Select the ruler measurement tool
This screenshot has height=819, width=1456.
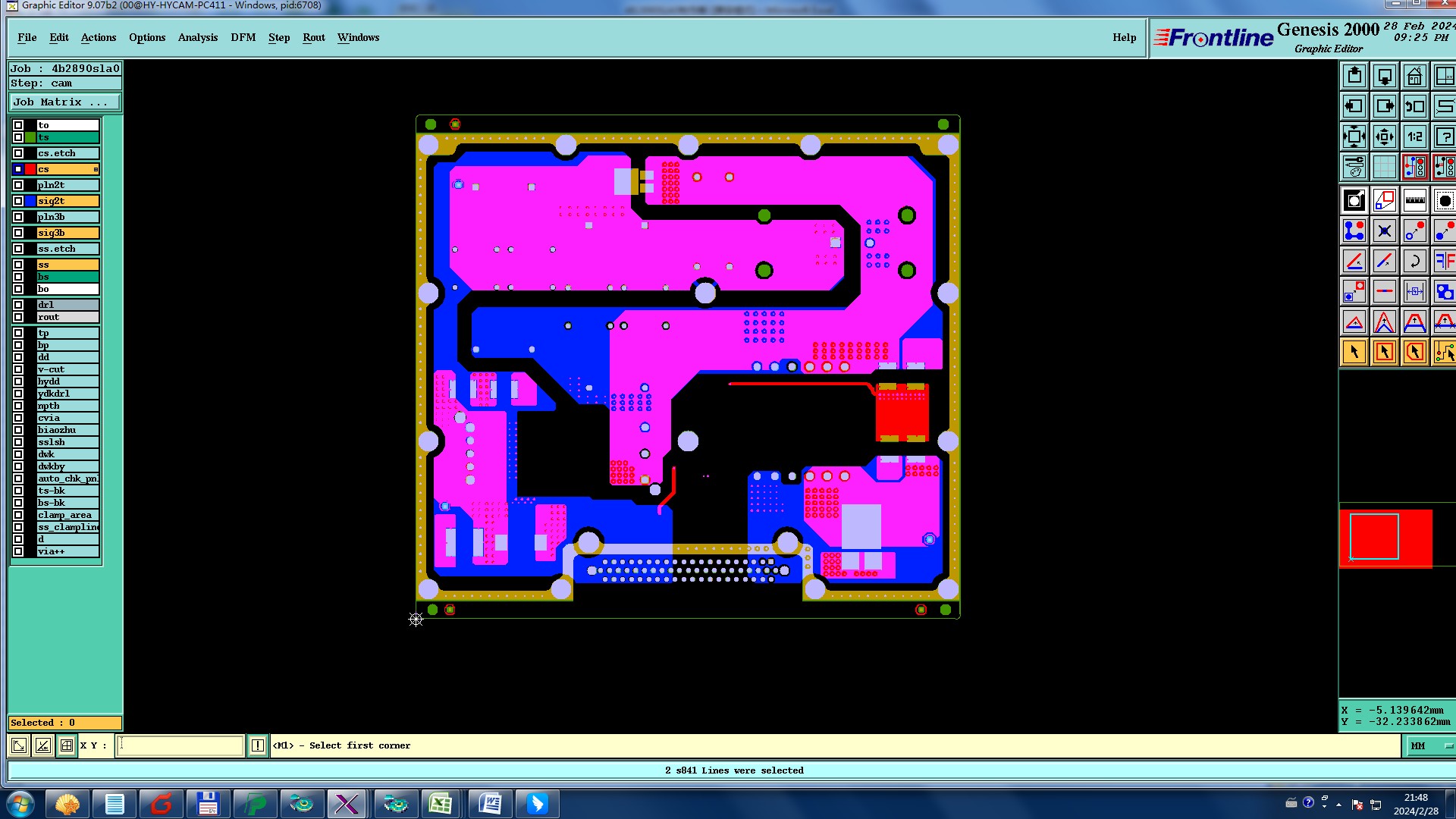pos(1414,201)
